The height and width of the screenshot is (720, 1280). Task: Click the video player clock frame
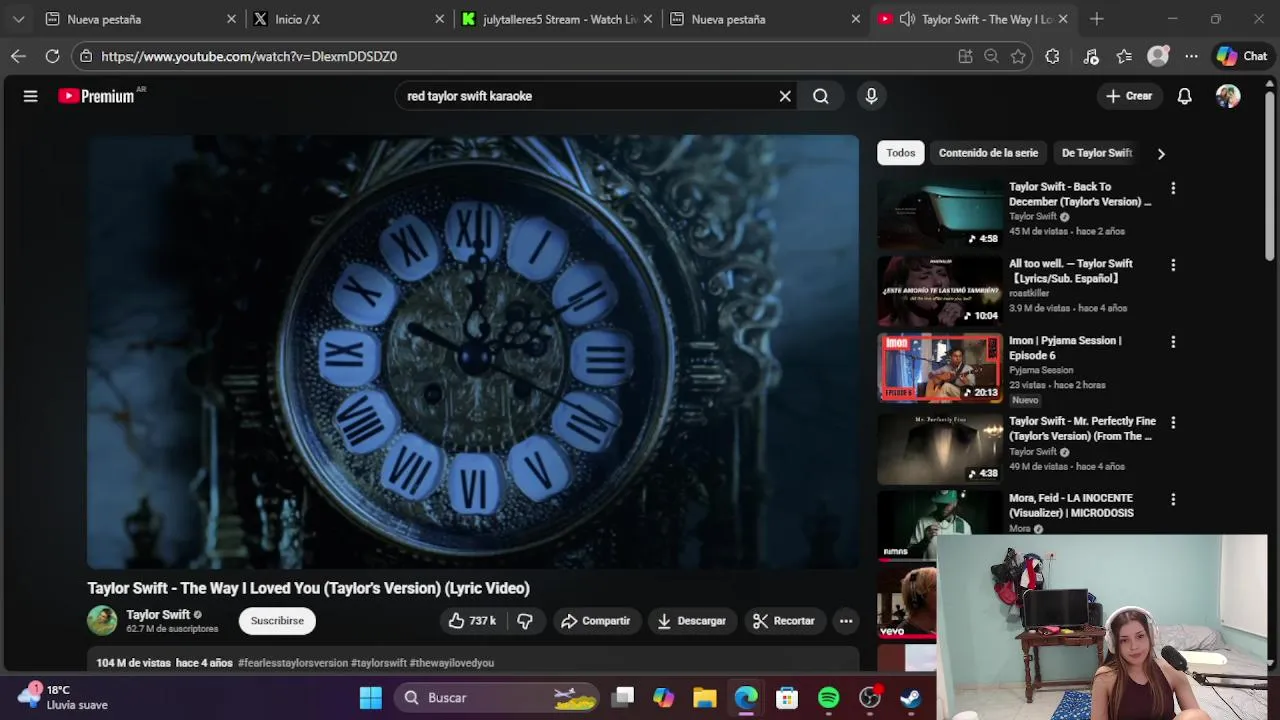pos(473,352)
